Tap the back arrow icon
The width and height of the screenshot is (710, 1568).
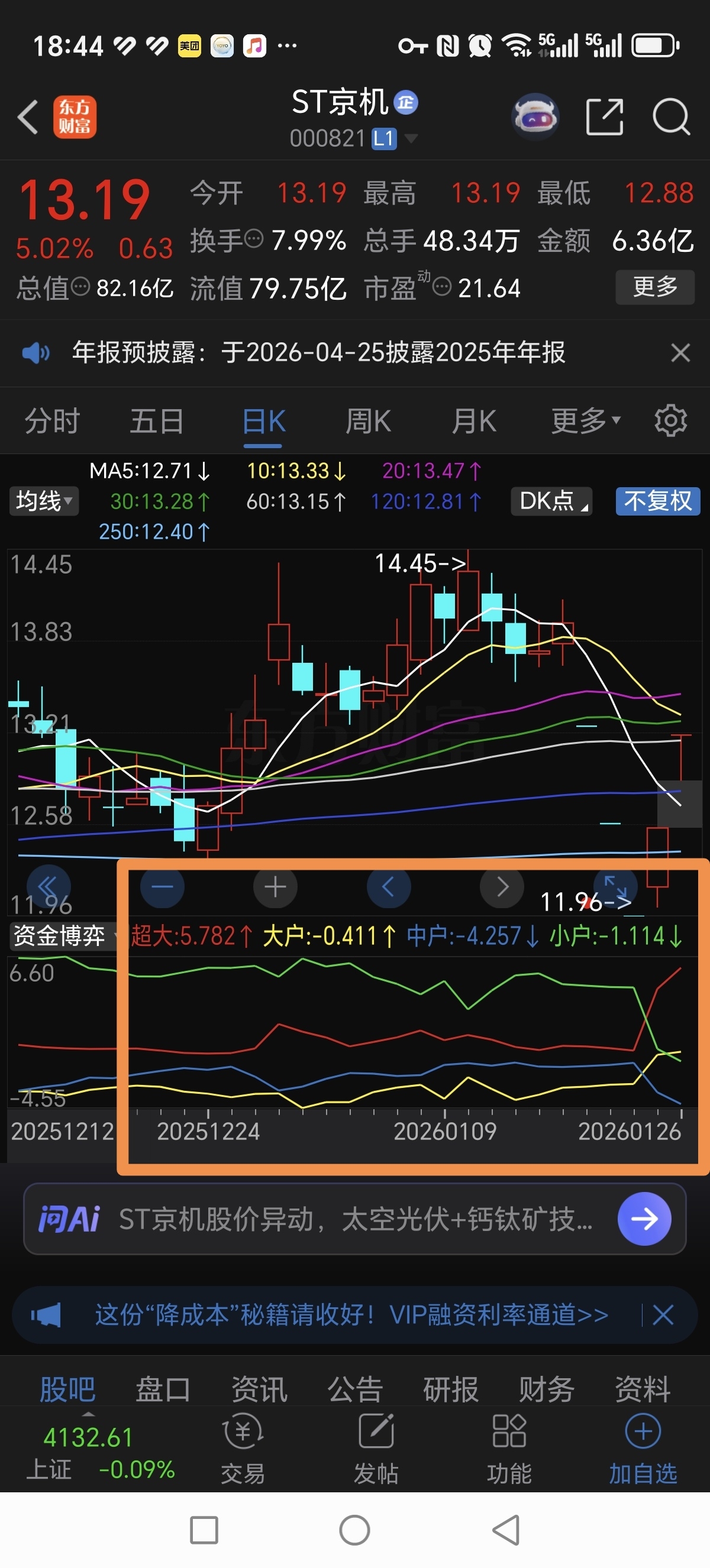coord(28,117)
